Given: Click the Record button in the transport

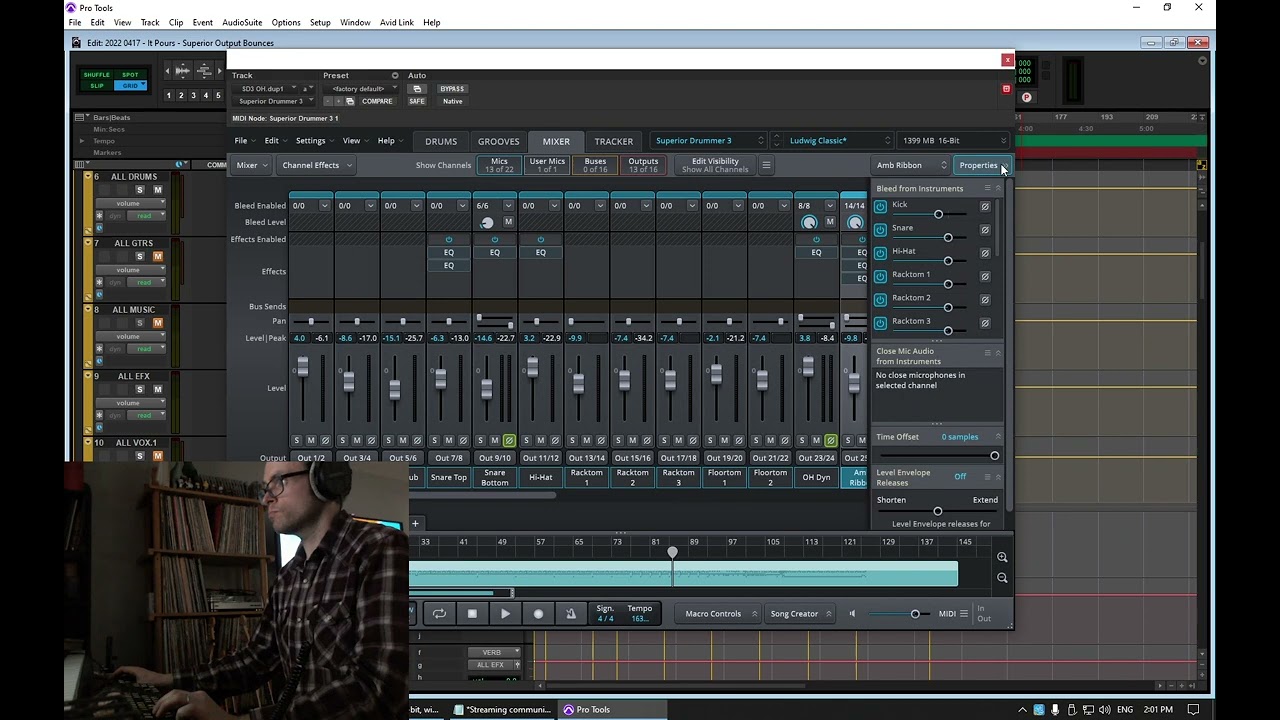Looking at the screenshot, I should pos(538,614).
